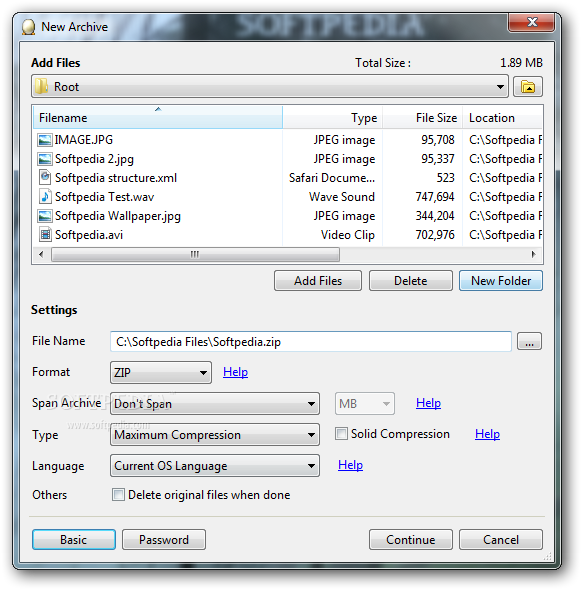This screenshot has width=582, height=590.
Task: Click the Delete button
Action: click(410, 281)
